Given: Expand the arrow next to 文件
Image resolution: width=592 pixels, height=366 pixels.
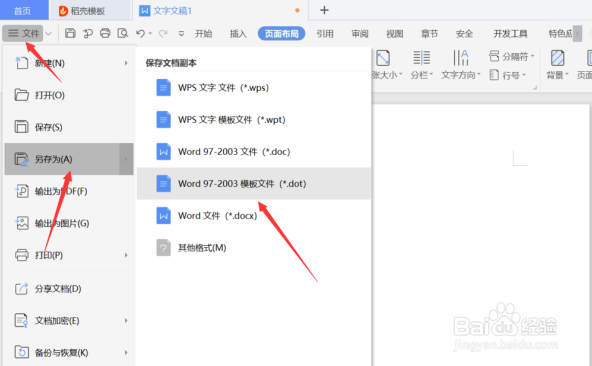Looking at the screenshot, I should point(49,34).
